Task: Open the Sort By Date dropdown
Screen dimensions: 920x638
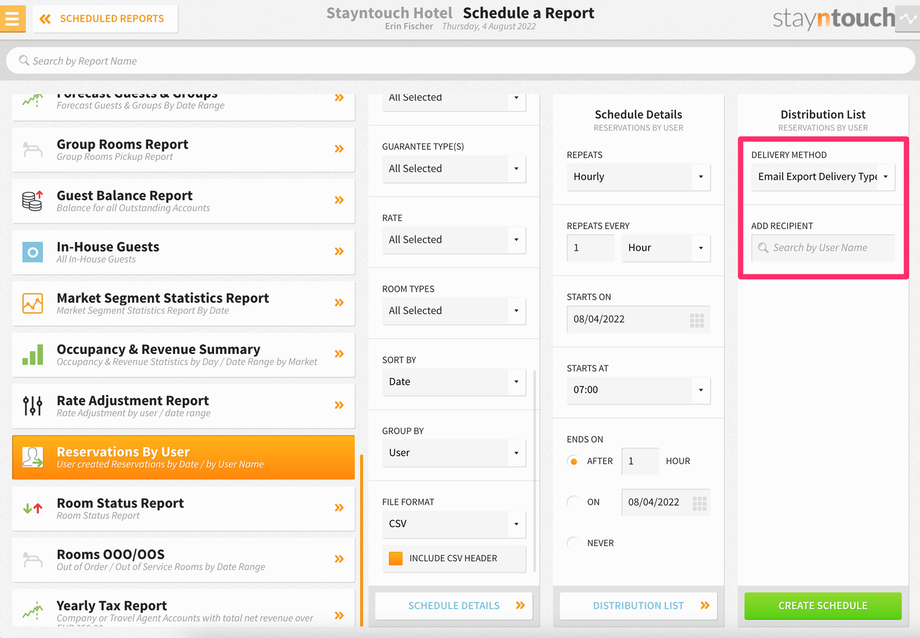Action: pyautogui.click(x=454, y=382)
